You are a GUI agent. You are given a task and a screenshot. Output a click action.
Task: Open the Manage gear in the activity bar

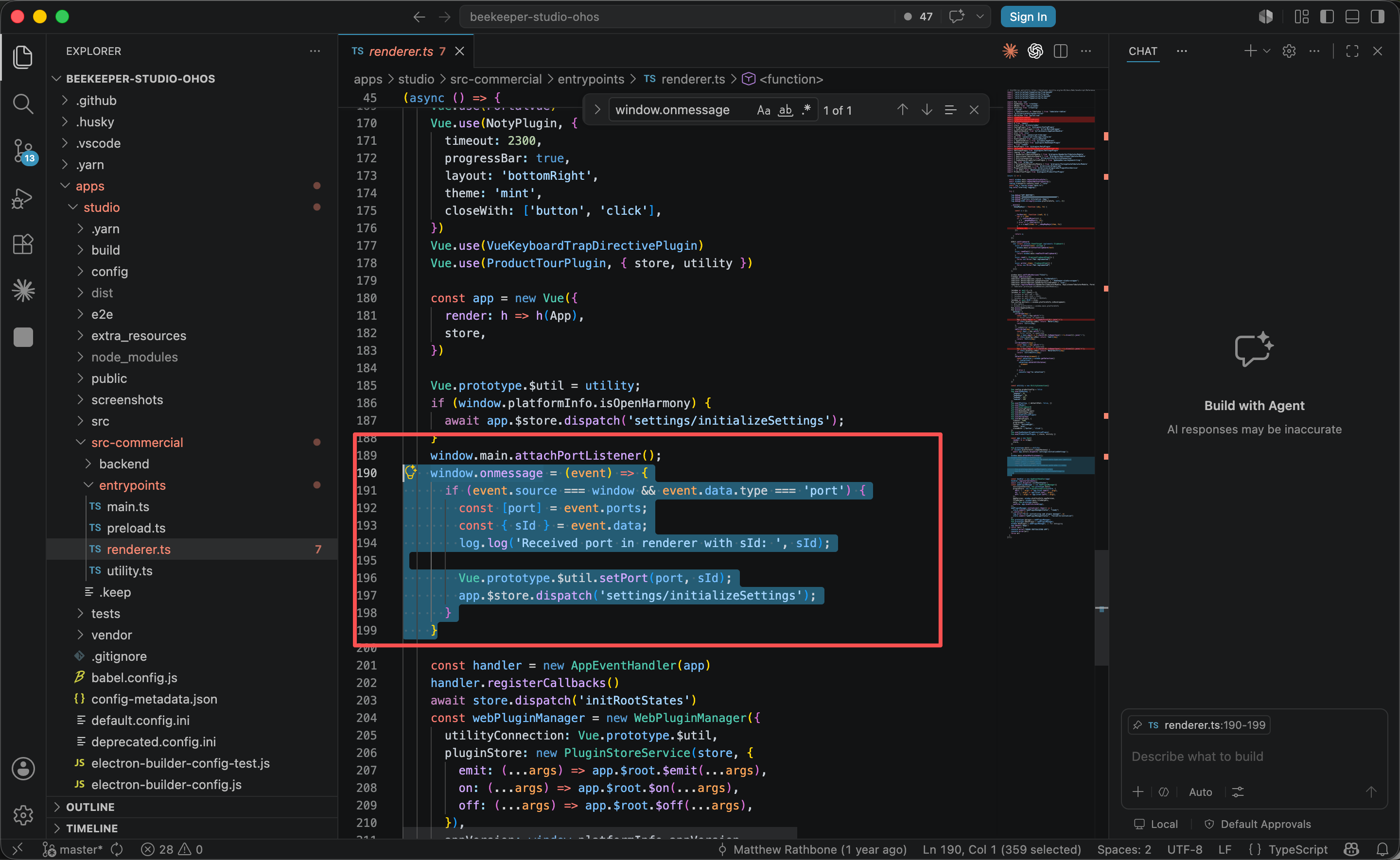click(23, 815)
